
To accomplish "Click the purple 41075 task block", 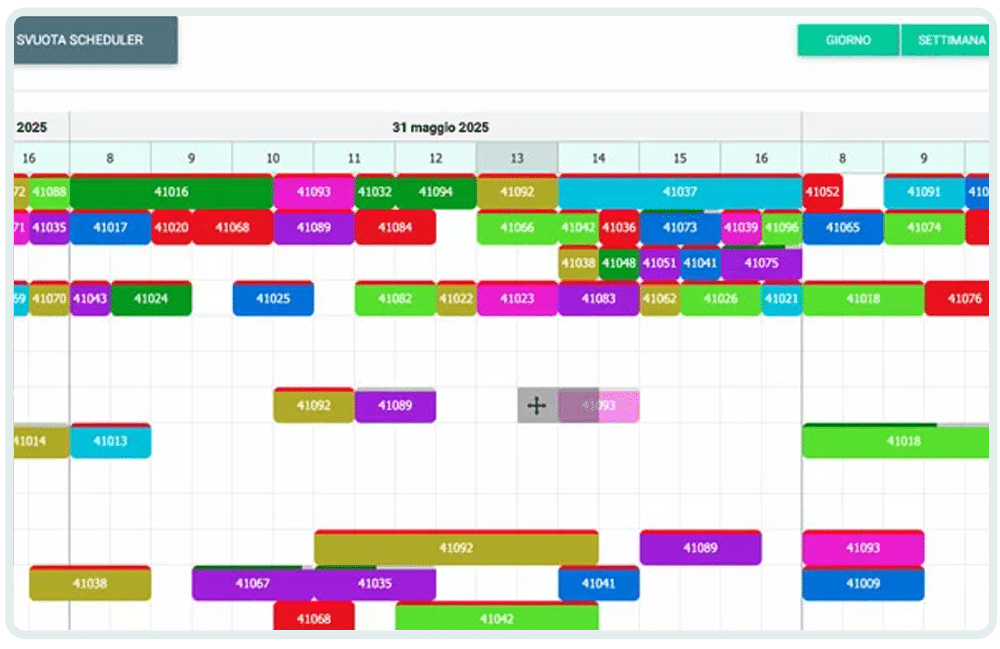I will pyautogui.click(x=761, y=264).
